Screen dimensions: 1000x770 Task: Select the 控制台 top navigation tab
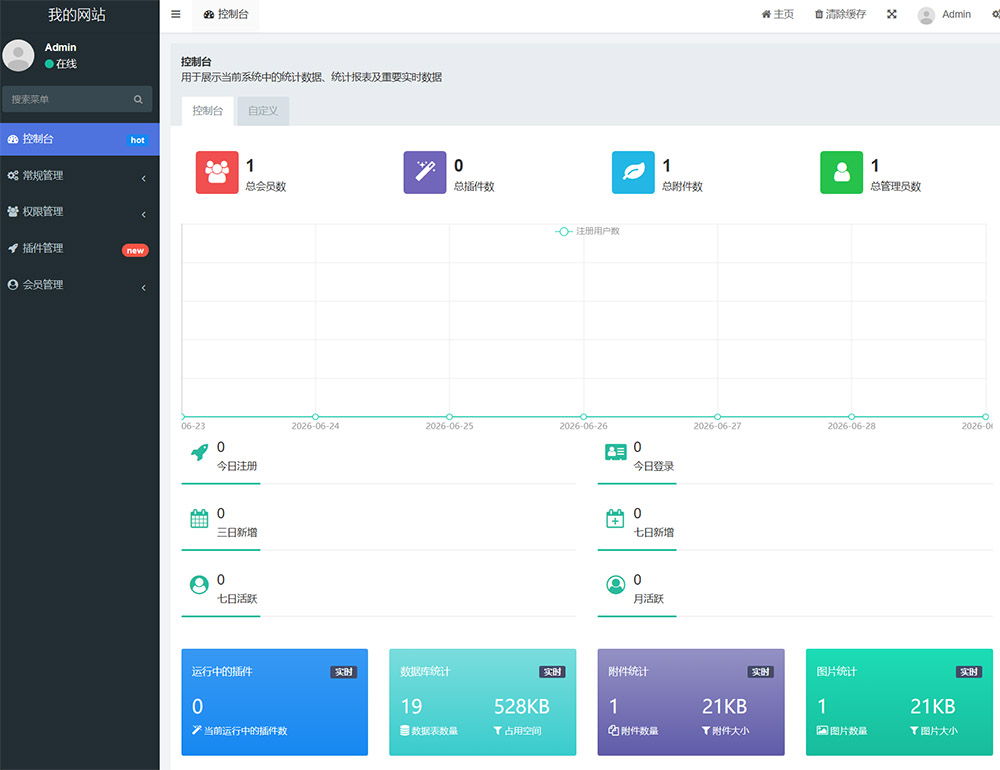pos(226,15)
